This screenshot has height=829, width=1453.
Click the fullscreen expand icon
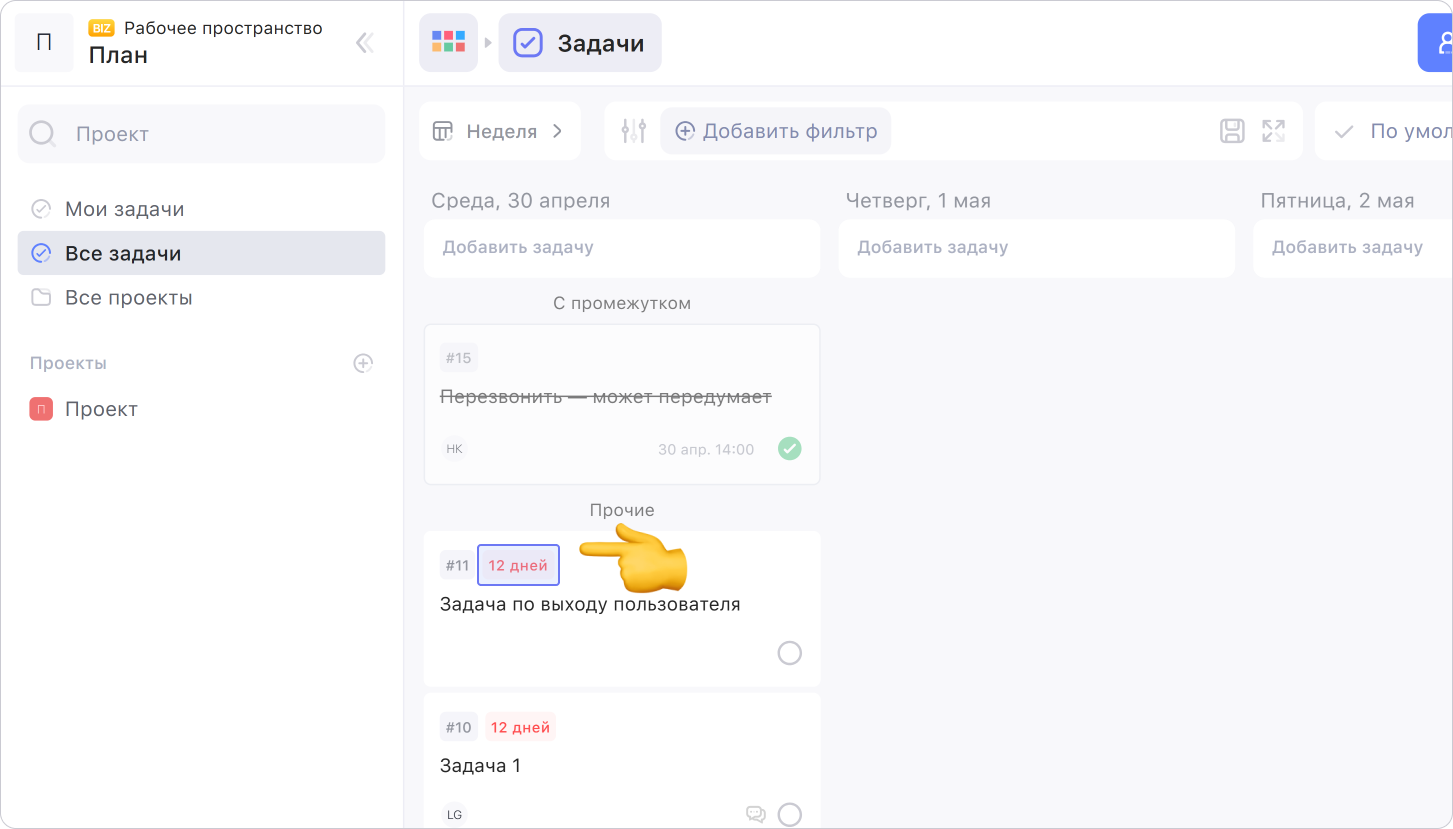click(x=1273, y=131)
